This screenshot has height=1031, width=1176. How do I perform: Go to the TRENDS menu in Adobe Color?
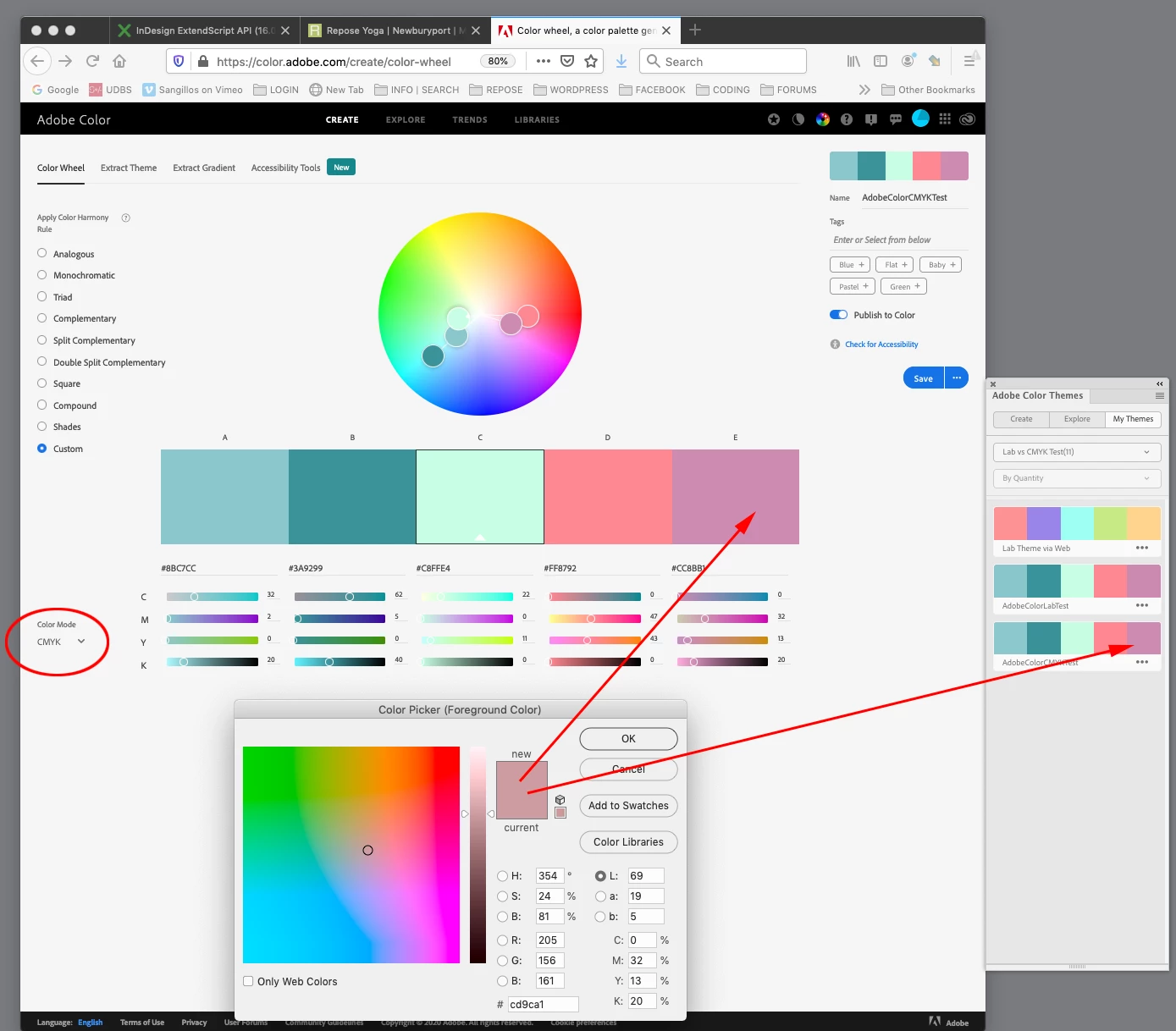[470, 119]
